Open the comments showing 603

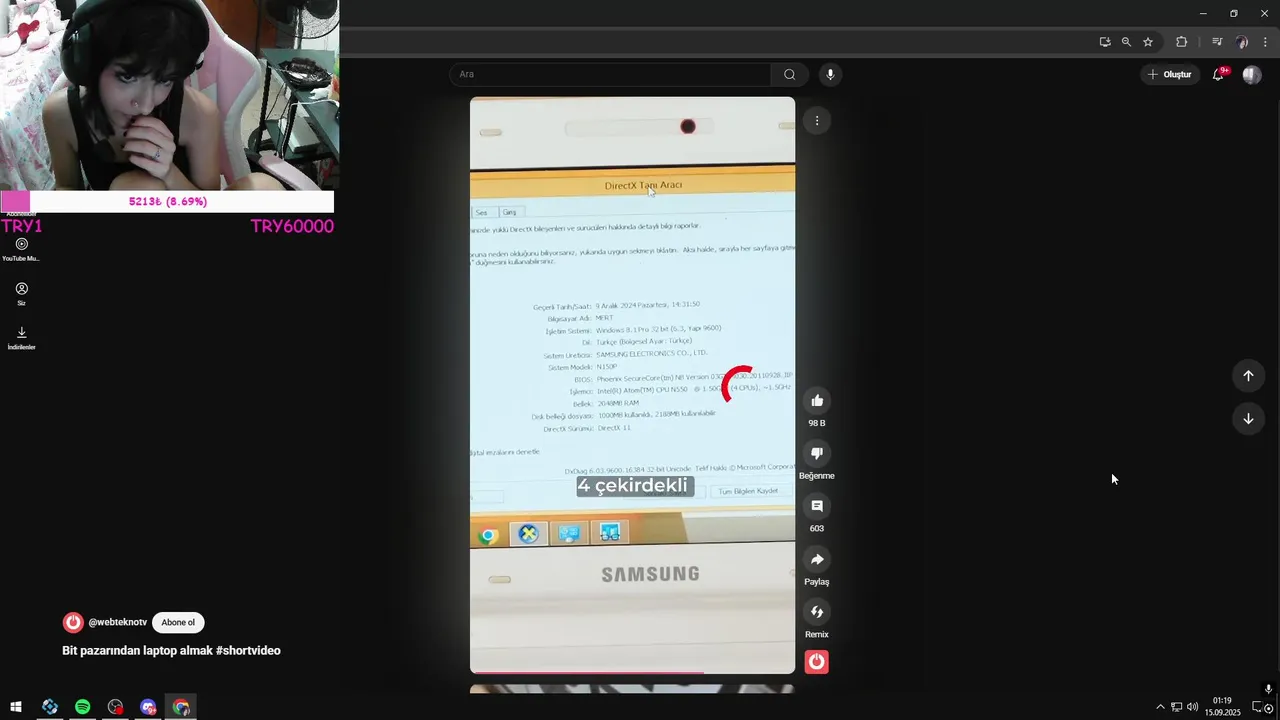tap(817, 507)
